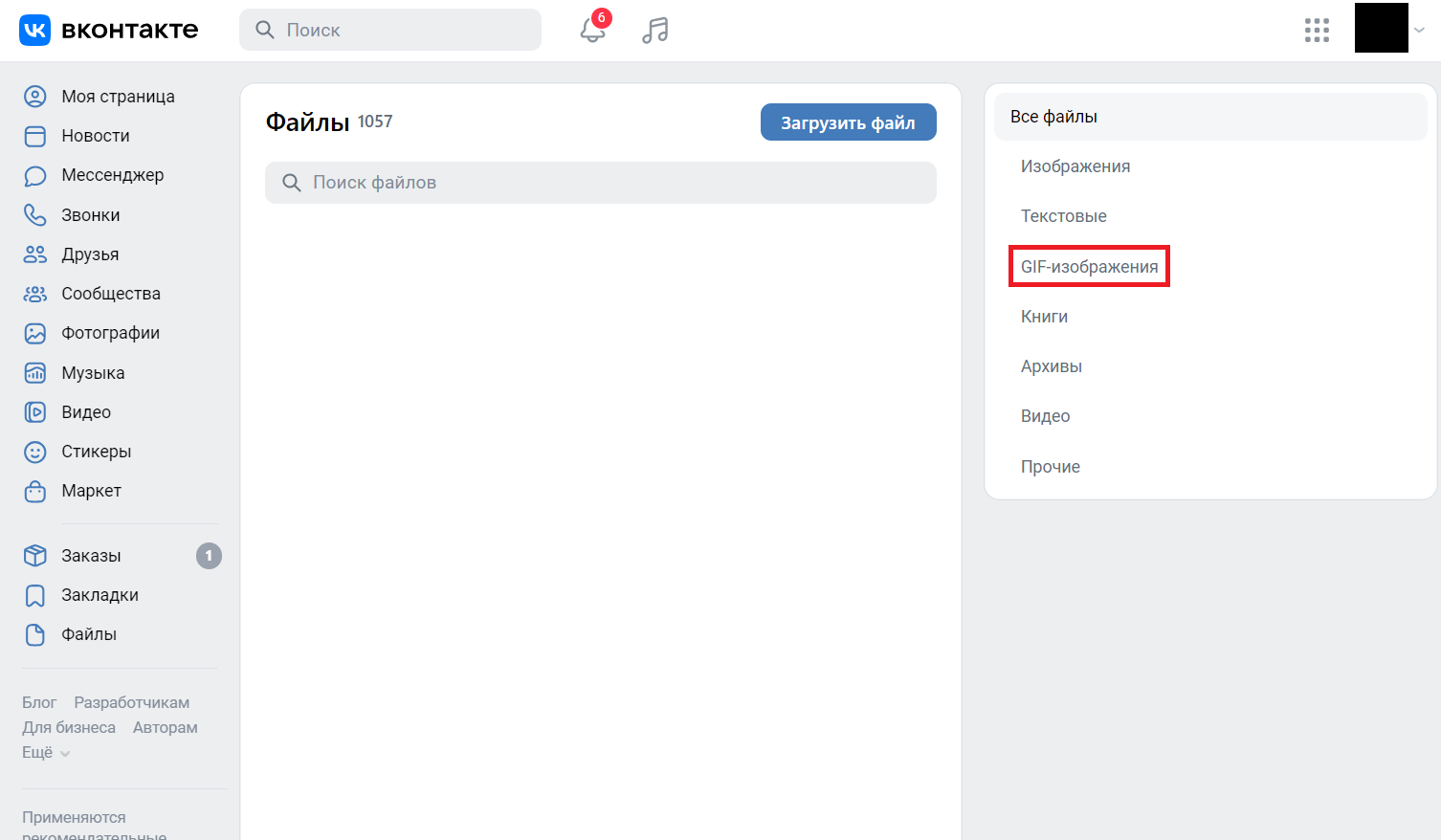
Task: Open account menu chevron beside avatar
Action: 1420,30
